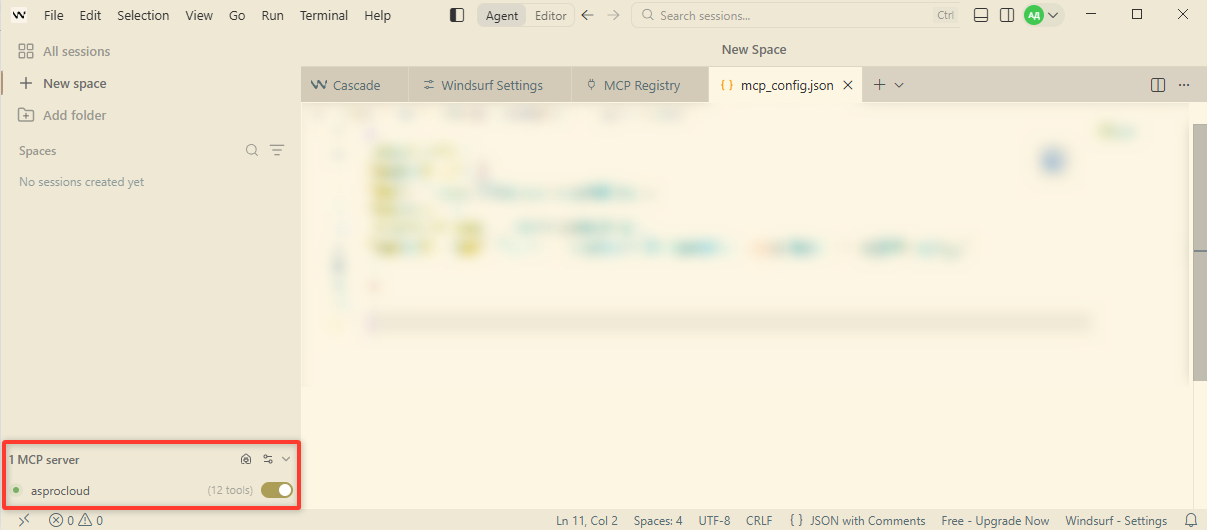The height and width of the screenshot is (530, 1207).
Task: Open the editor More actions ellipsis
Action: point(1184,85)
